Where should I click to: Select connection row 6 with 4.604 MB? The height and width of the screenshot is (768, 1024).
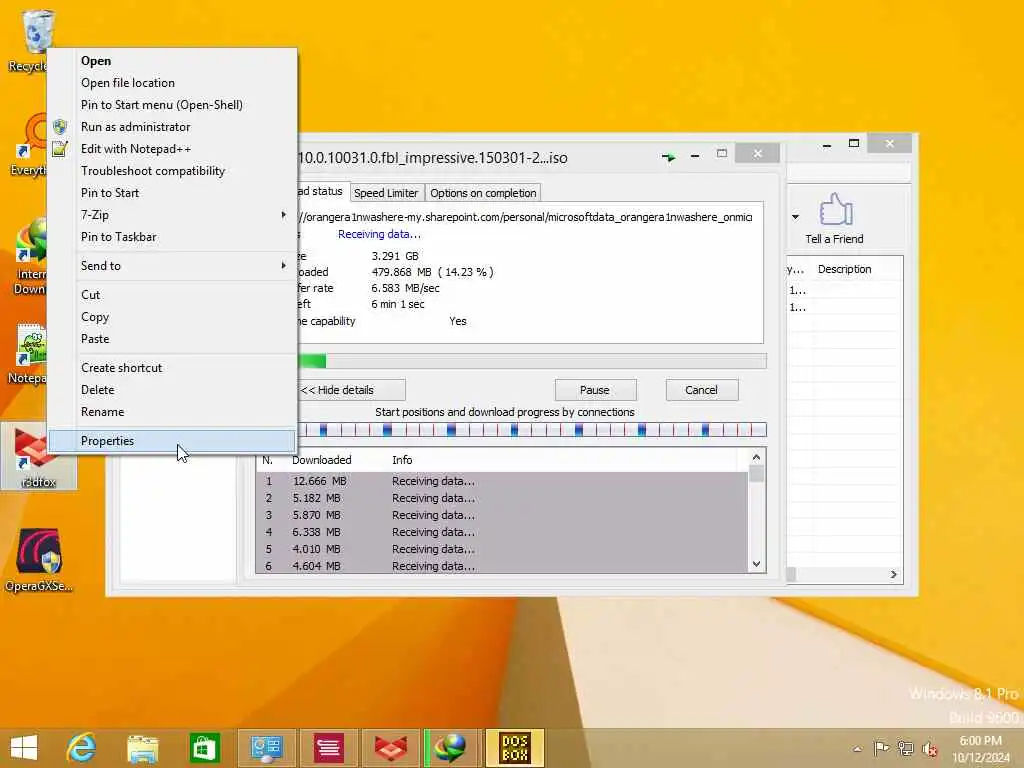502,566
